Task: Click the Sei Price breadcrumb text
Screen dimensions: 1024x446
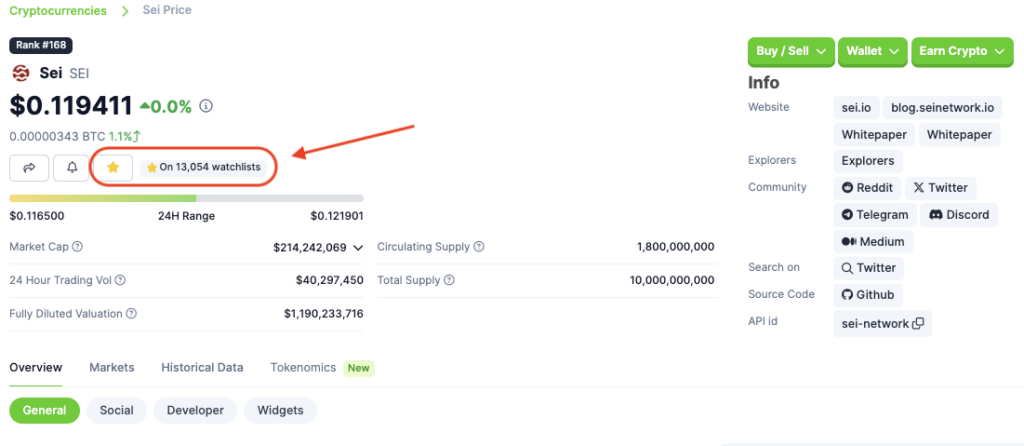Action: click(167, 10)
